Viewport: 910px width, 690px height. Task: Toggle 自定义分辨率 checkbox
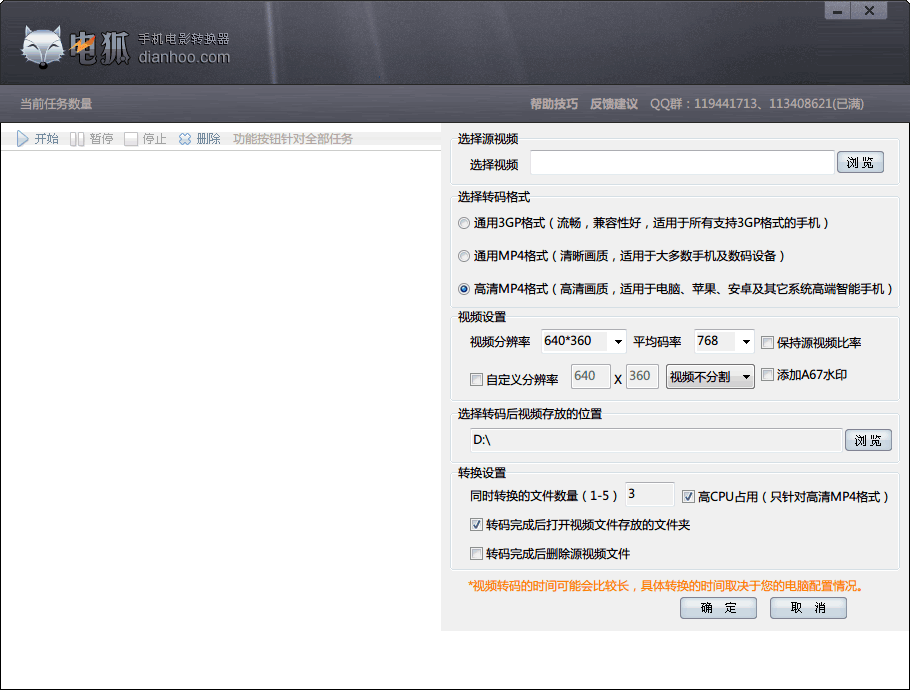pyautogui.click(x=476, y=379)
